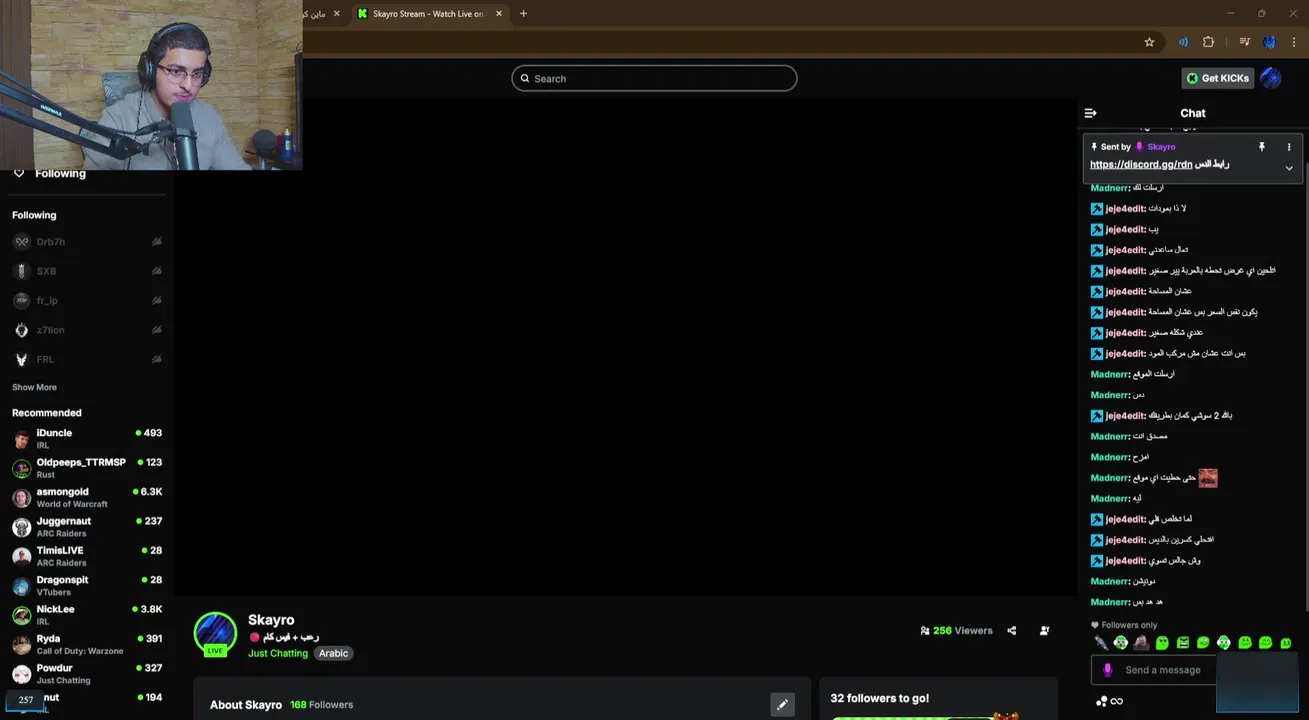Open the Chrome three-dot menu
The image size is (1309, 720).
1293,42
